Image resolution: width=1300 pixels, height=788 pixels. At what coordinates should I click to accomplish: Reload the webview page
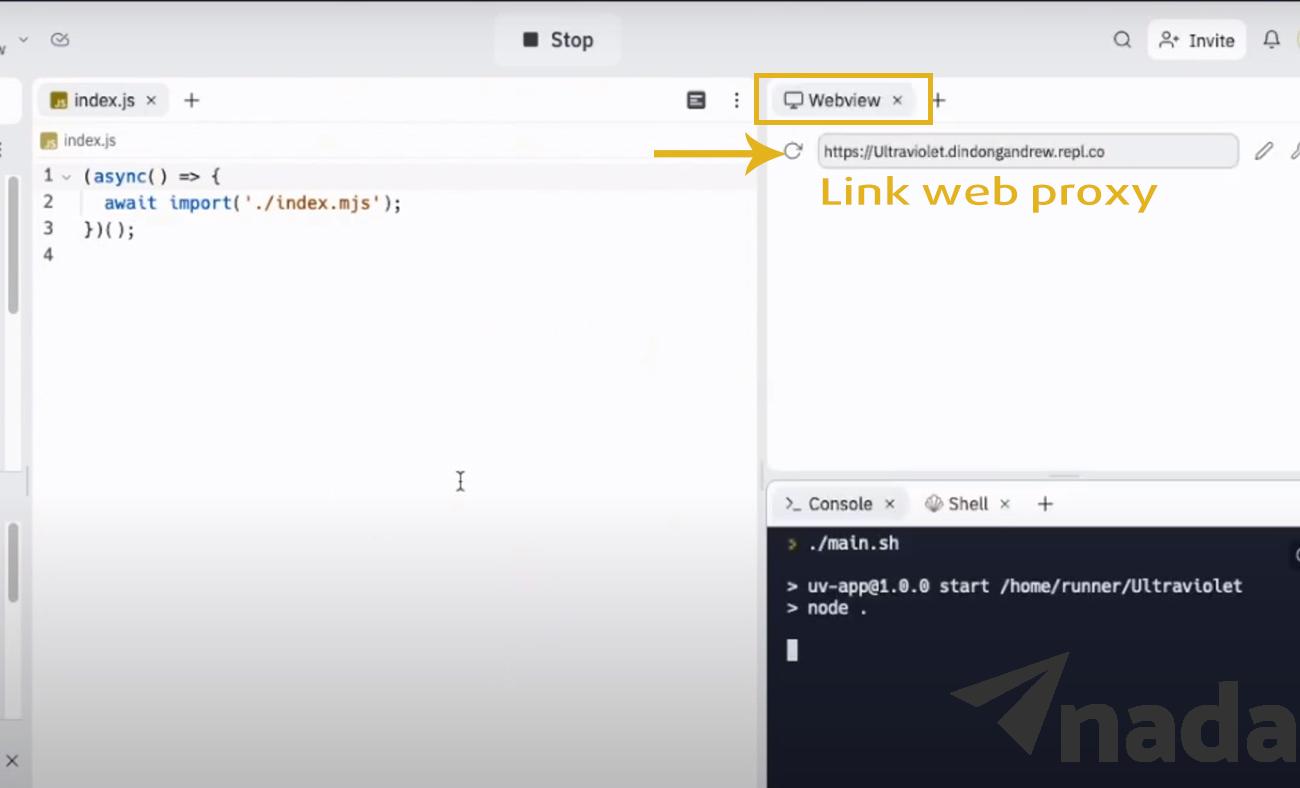click(x=793, y=151)
